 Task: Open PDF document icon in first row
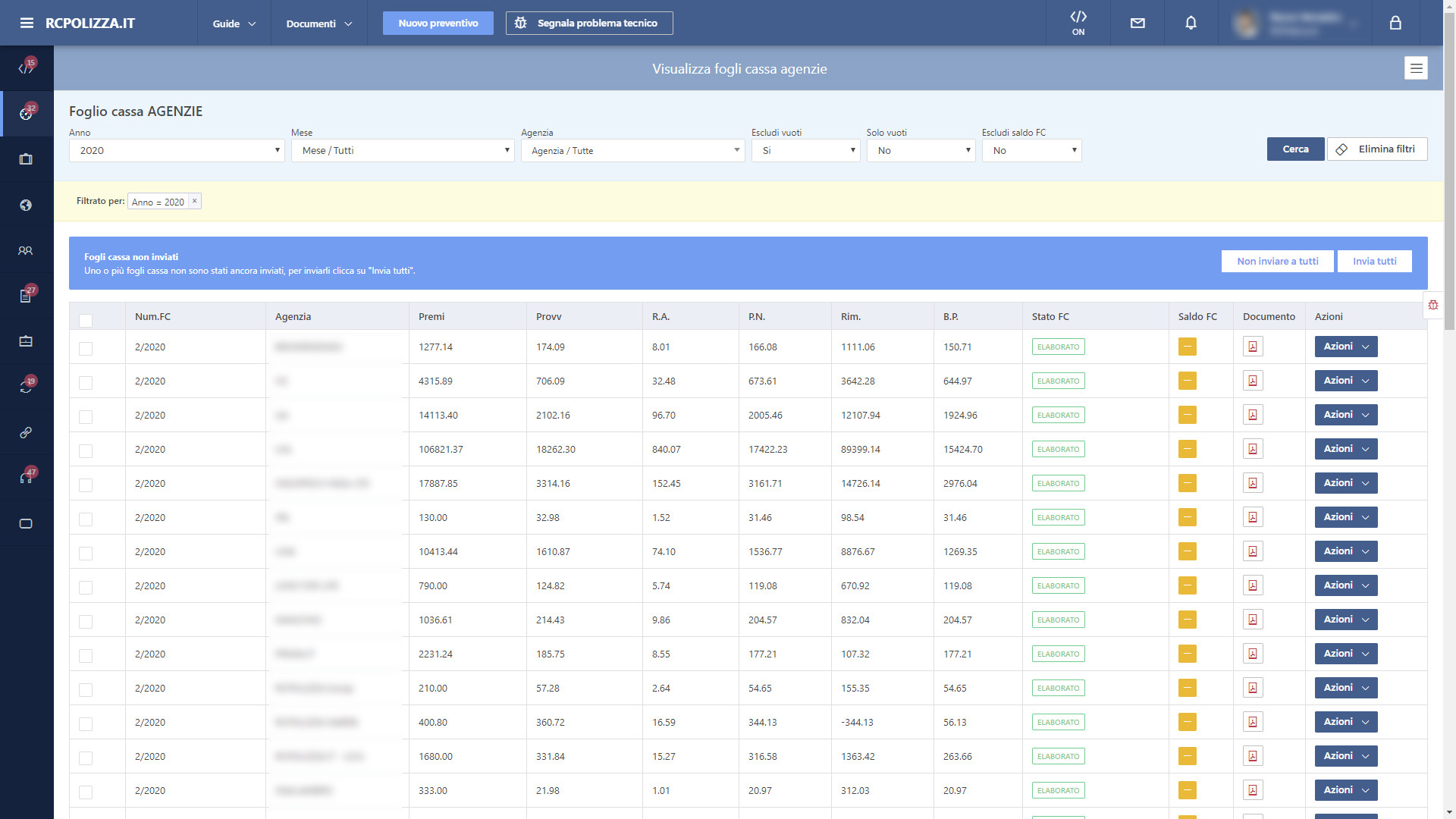click(x=1252, y=347)
